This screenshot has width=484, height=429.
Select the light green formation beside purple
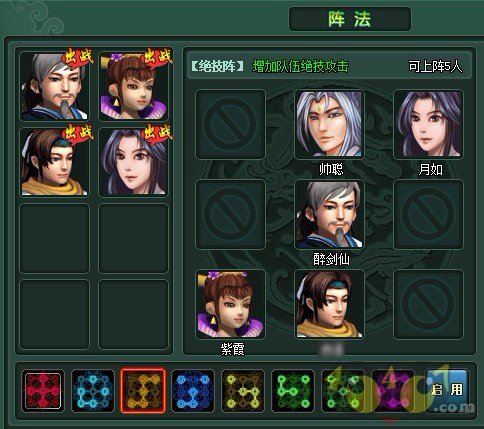[x=343, y=391]
